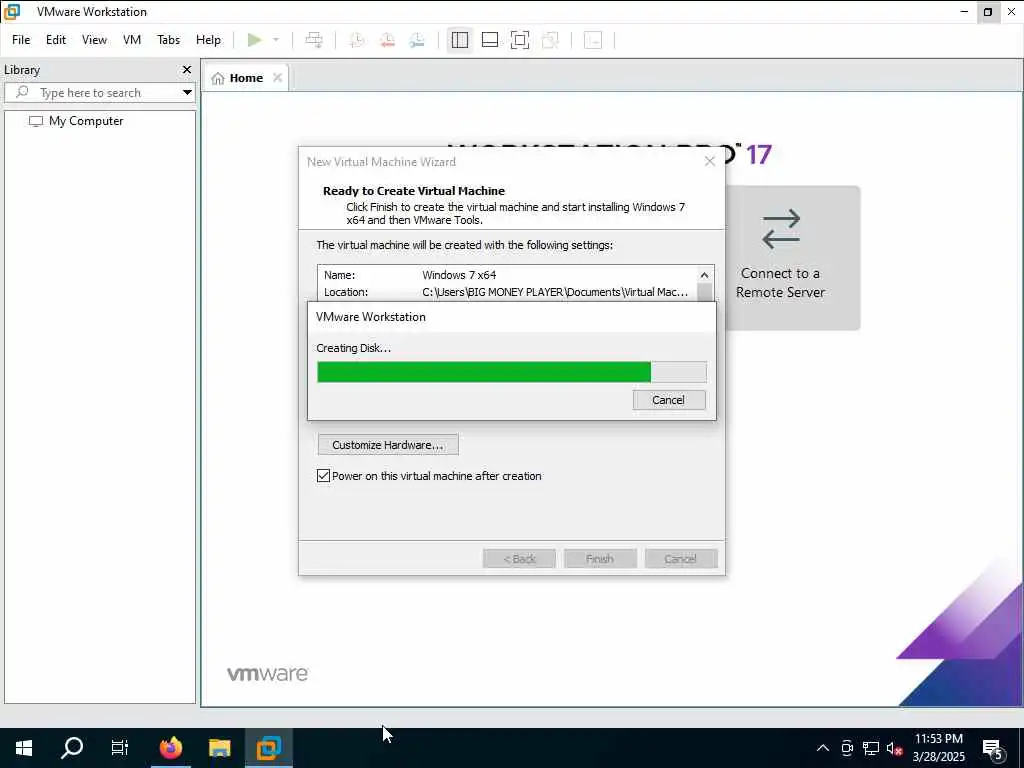Image resolution: width=1024 pixels, height=768 pixels.
Task: Close the Library panel
Action: pos(187,69)
